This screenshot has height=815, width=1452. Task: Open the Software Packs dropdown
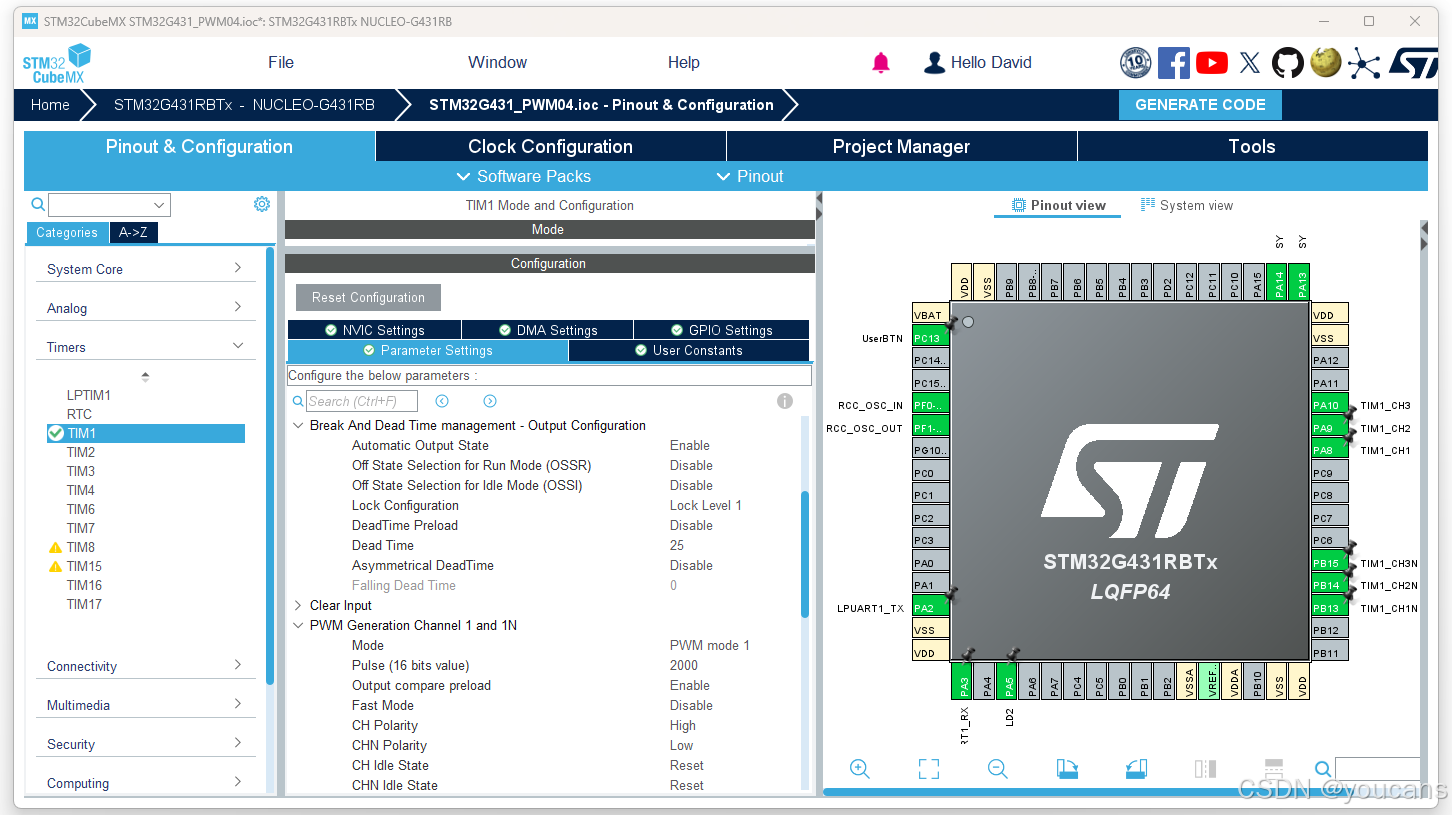tap(523, 176)
